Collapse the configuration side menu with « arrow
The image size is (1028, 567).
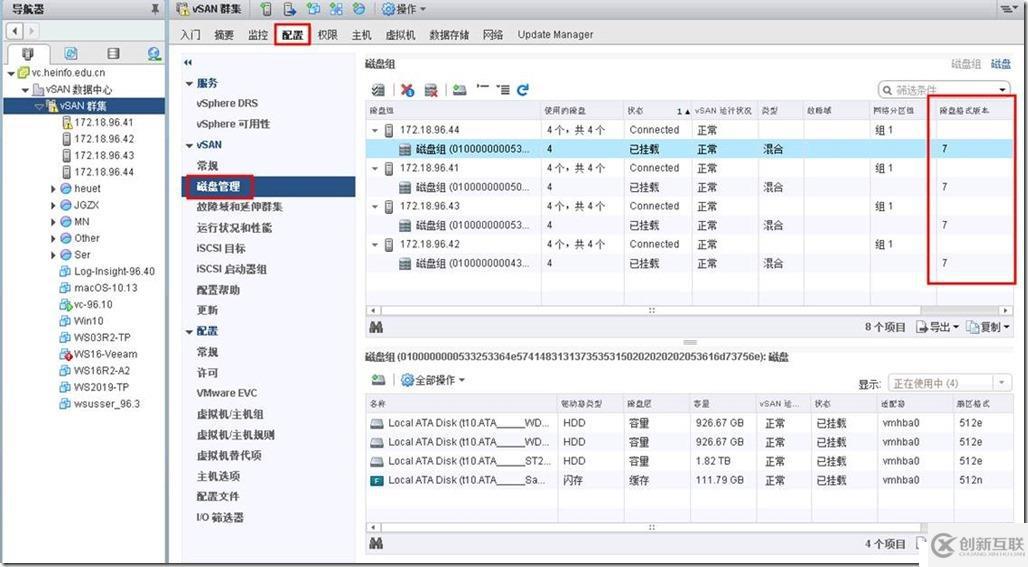[188, 62]
